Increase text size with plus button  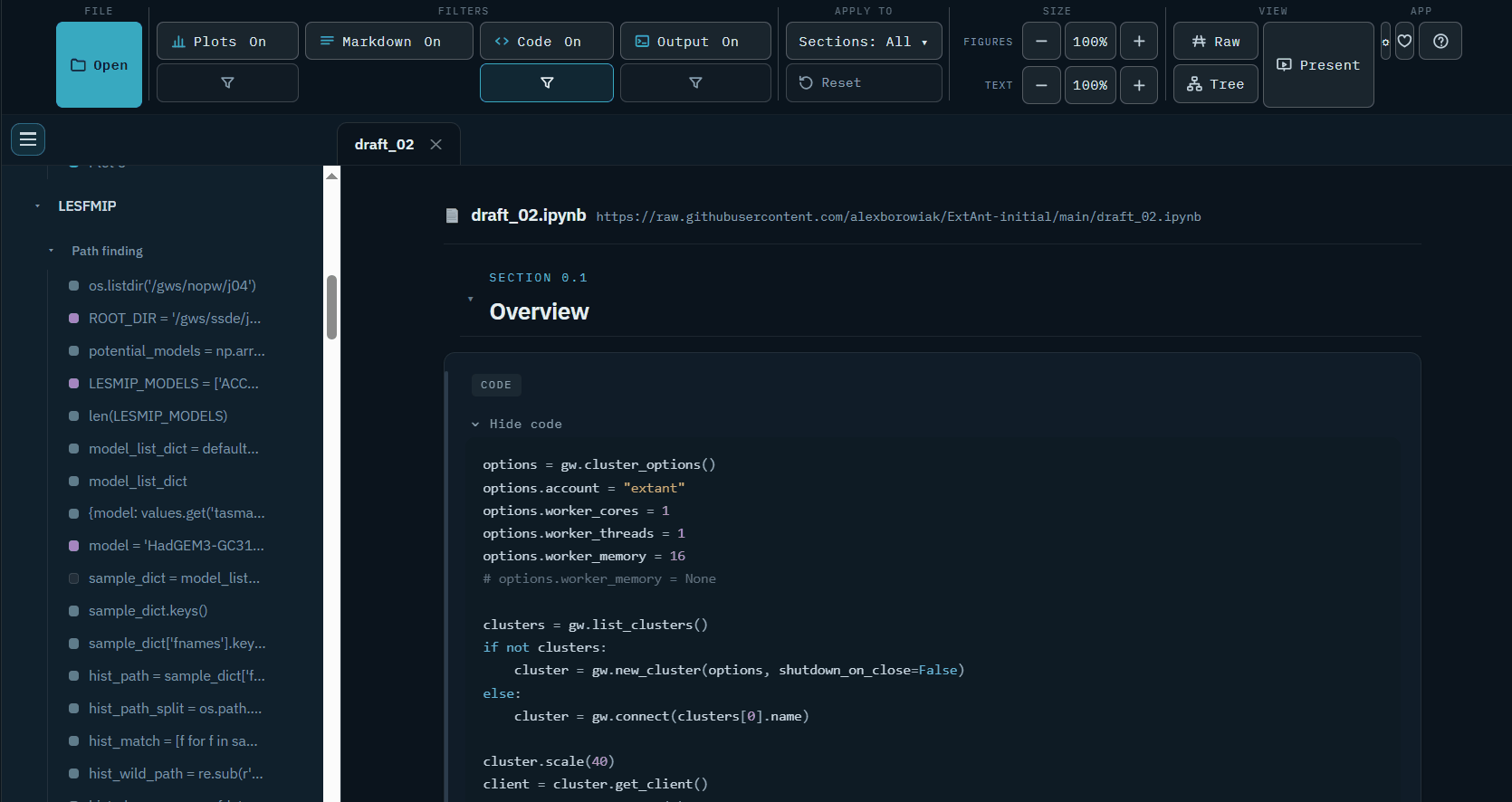coord(1139,85)
